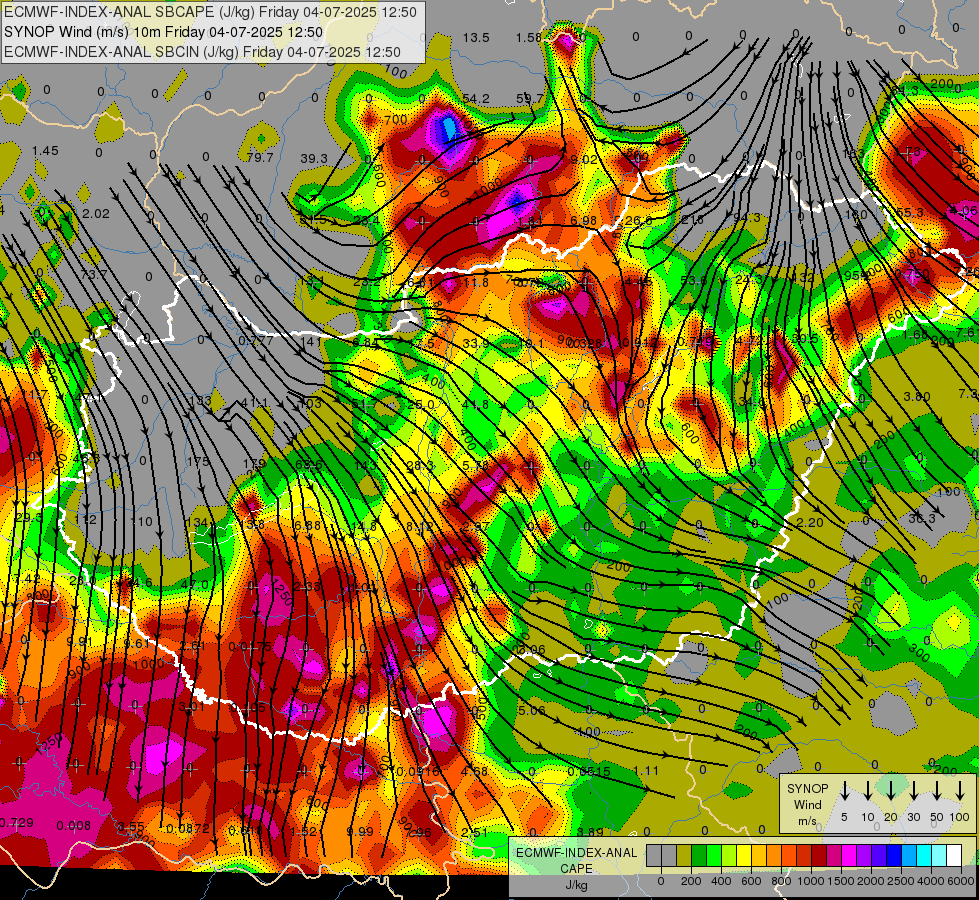Click the 110 value on the map
Image resolution: width=979 pixels, height=900 pixels.
point(141,522)
